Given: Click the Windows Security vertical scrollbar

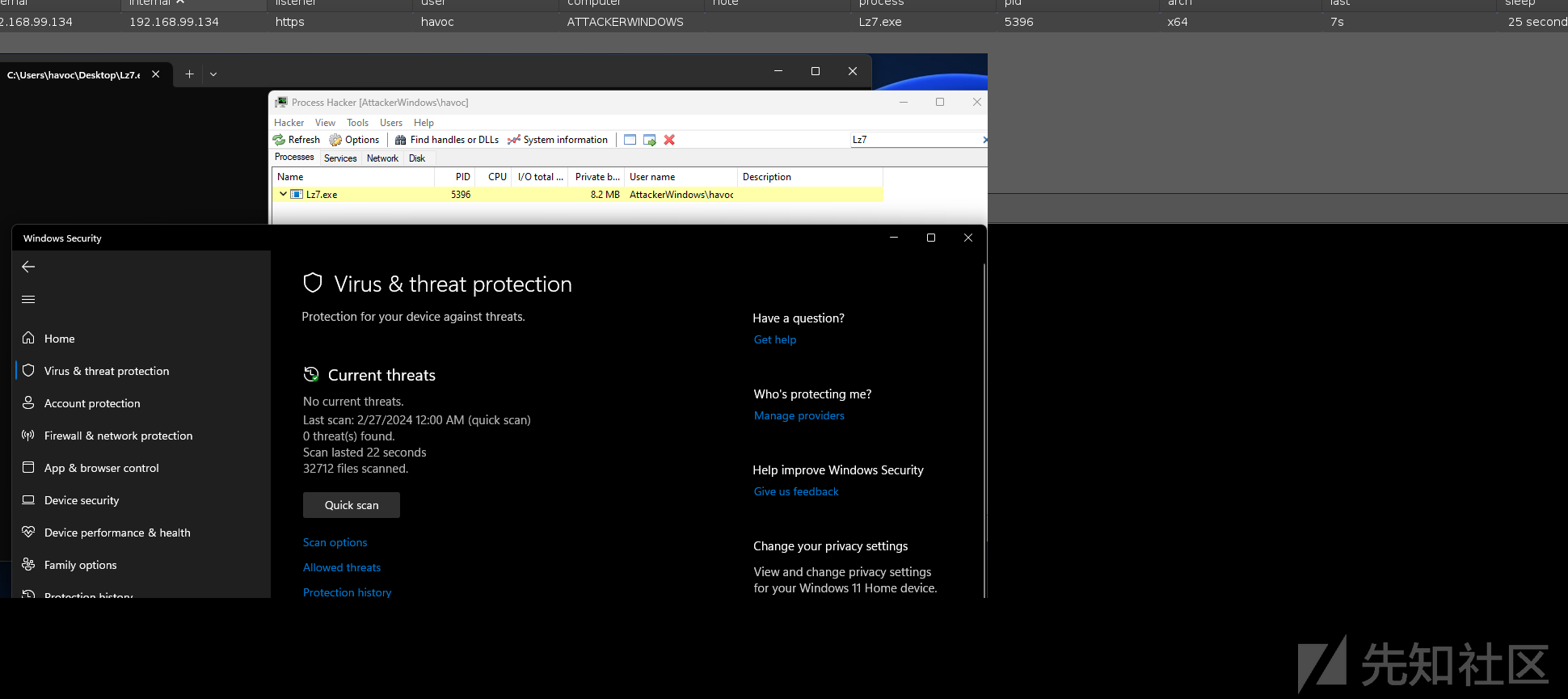Looking at the screenshot, I should [984, 404].
